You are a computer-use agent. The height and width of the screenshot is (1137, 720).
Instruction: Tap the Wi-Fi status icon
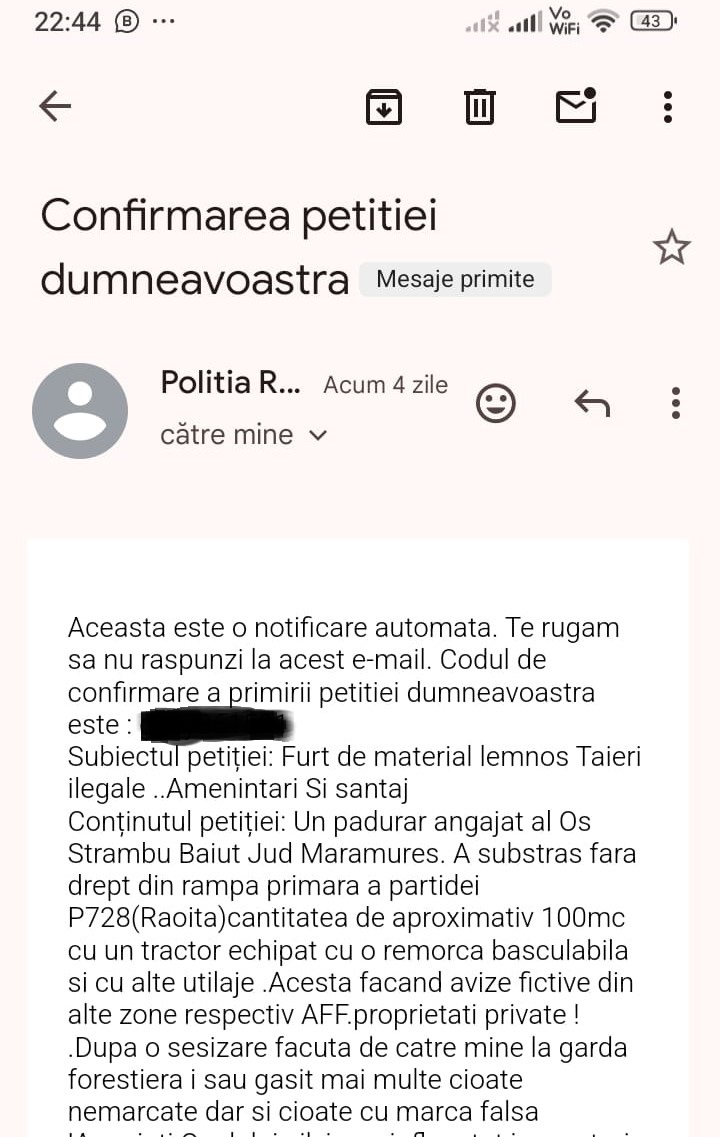(603, 22)
